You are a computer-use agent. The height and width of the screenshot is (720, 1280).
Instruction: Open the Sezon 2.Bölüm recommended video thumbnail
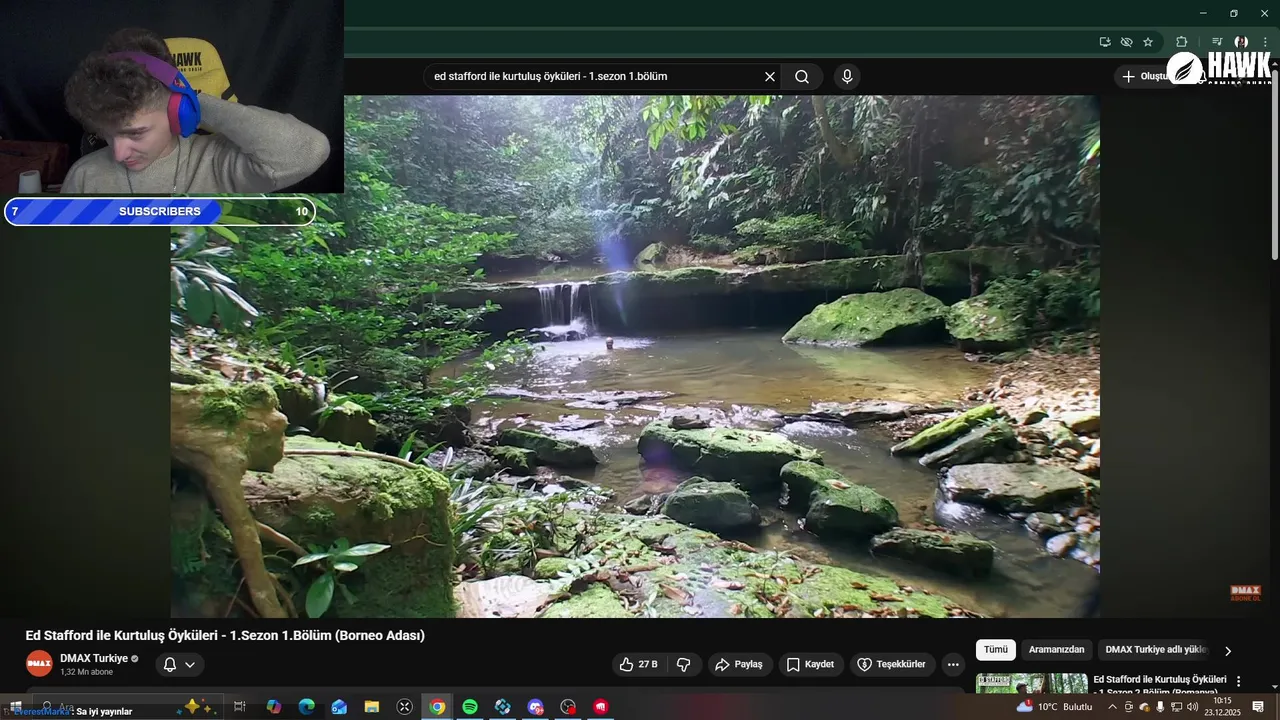1031,683
